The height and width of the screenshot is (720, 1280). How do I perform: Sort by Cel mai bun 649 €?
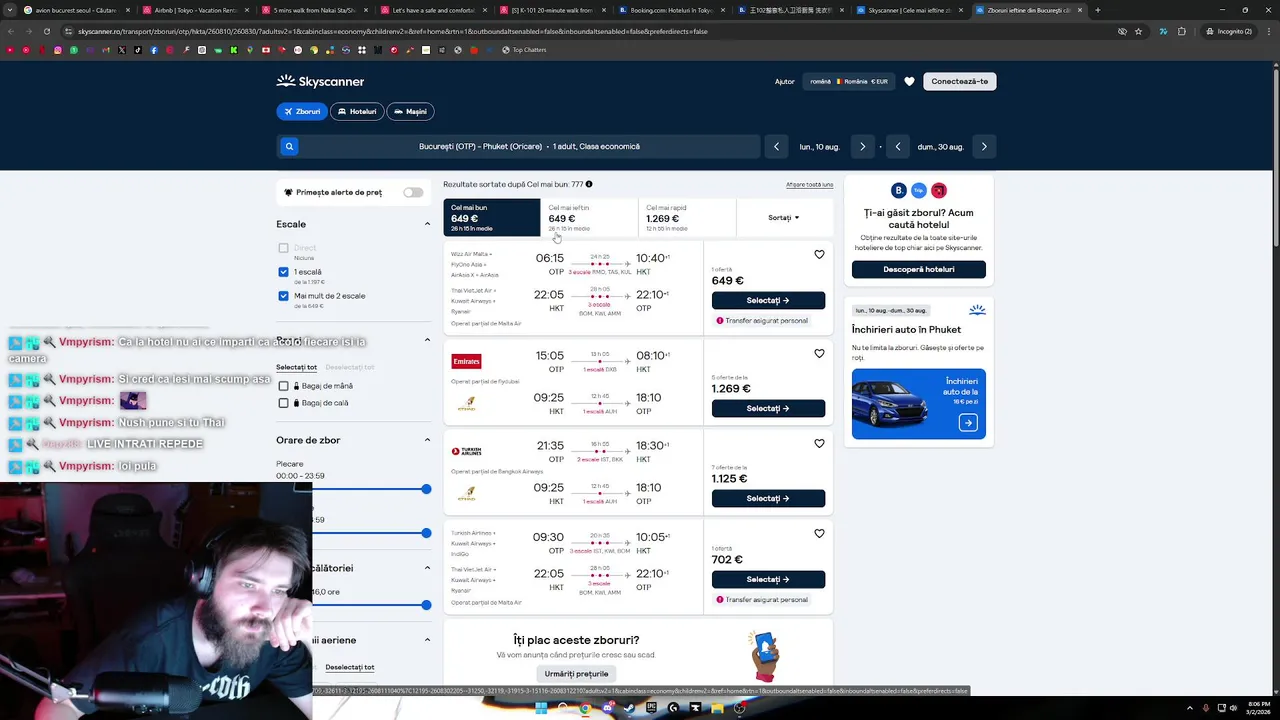click(x=492, y=217)
